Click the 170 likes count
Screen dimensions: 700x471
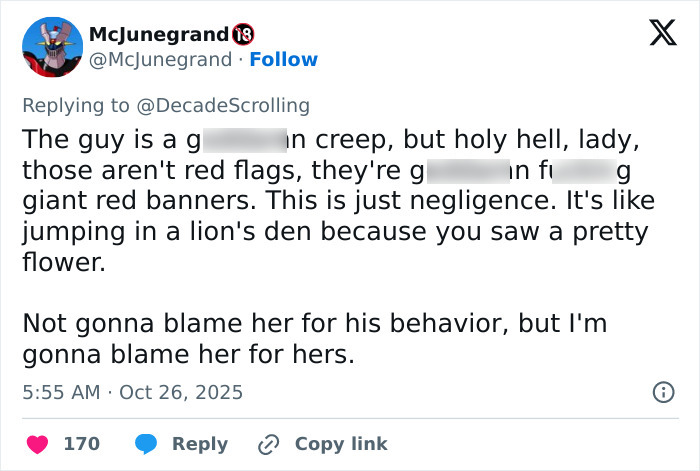(x=82, y=443)
